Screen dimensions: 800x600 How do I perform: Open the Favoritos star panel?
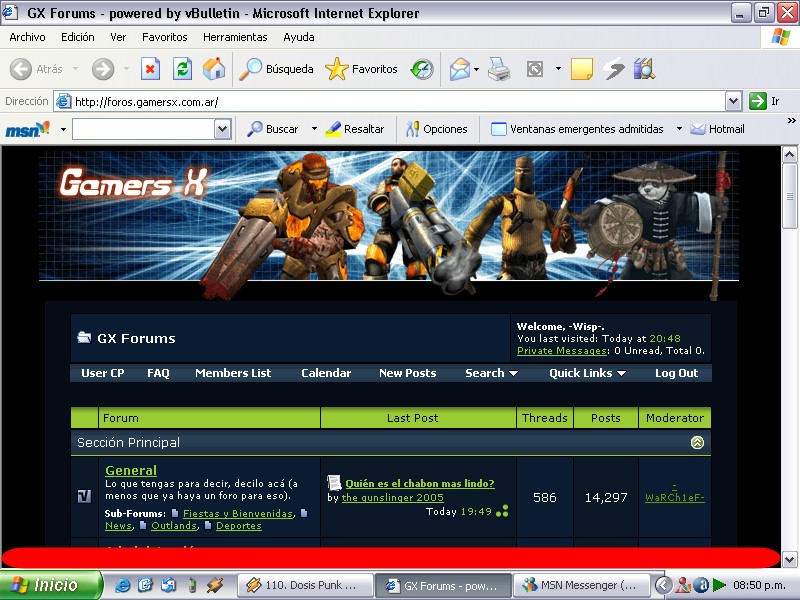[361, 69]
